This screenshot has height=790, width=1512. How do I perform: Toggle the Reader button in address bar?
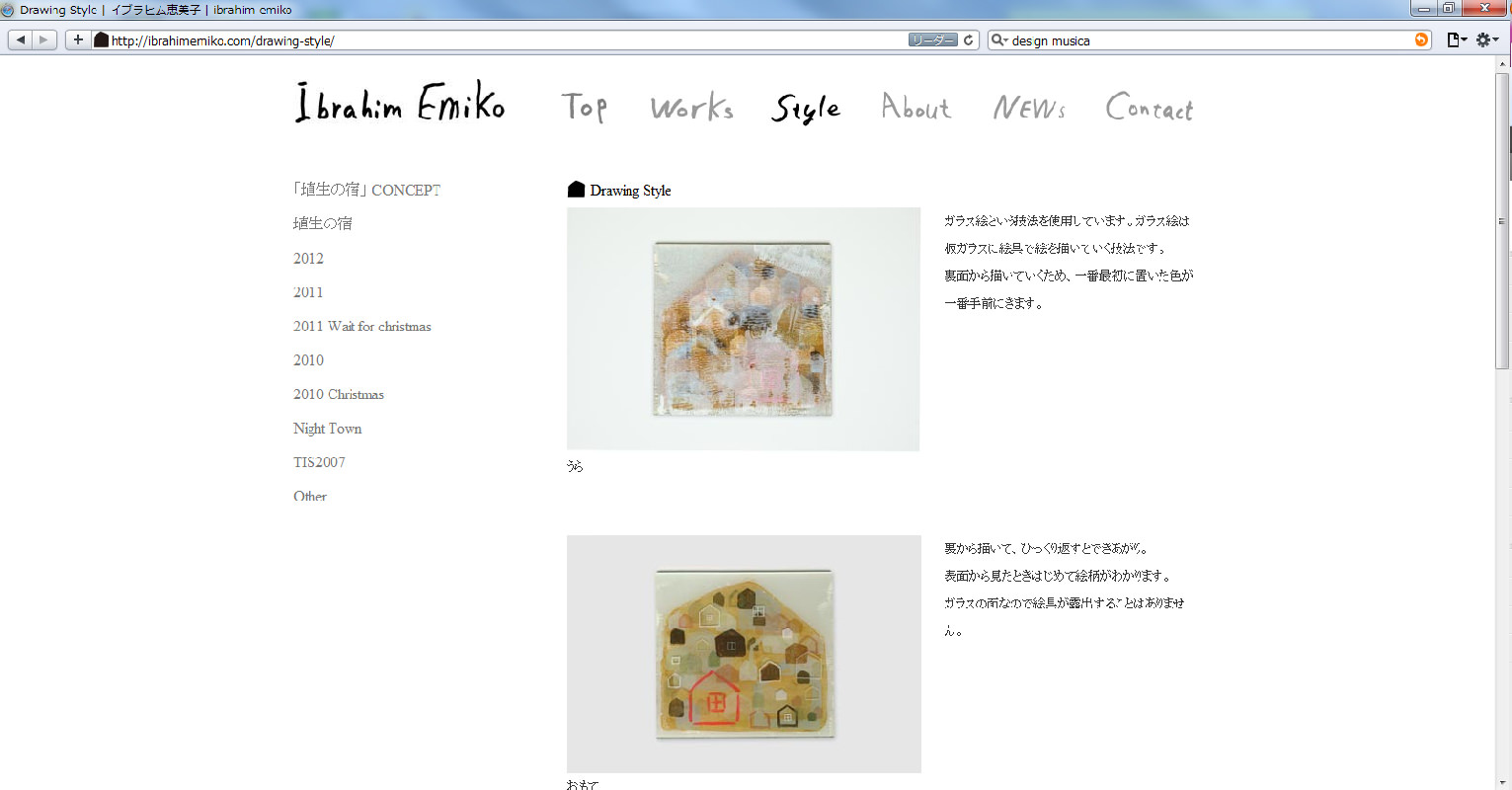(x=932, y=39)
